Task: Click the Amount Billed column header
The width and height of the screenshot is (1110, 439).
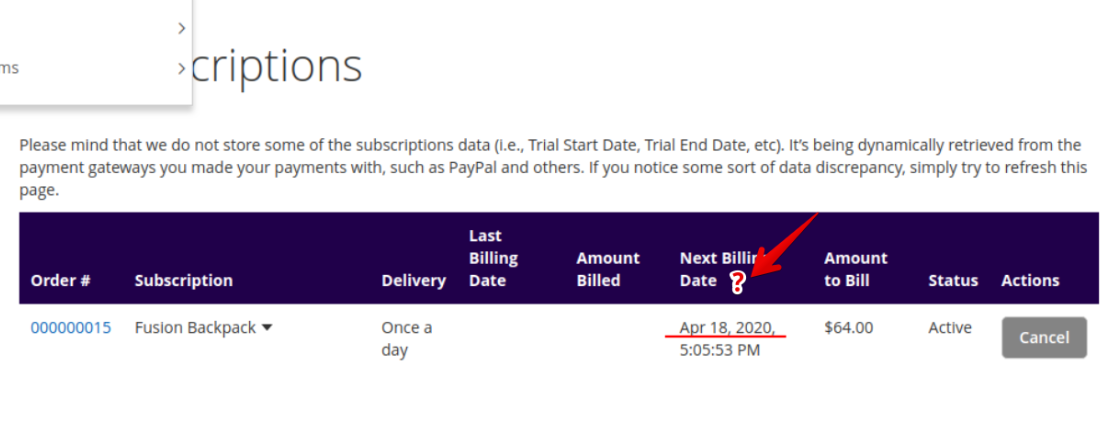Action: click(x=608, y=269)
